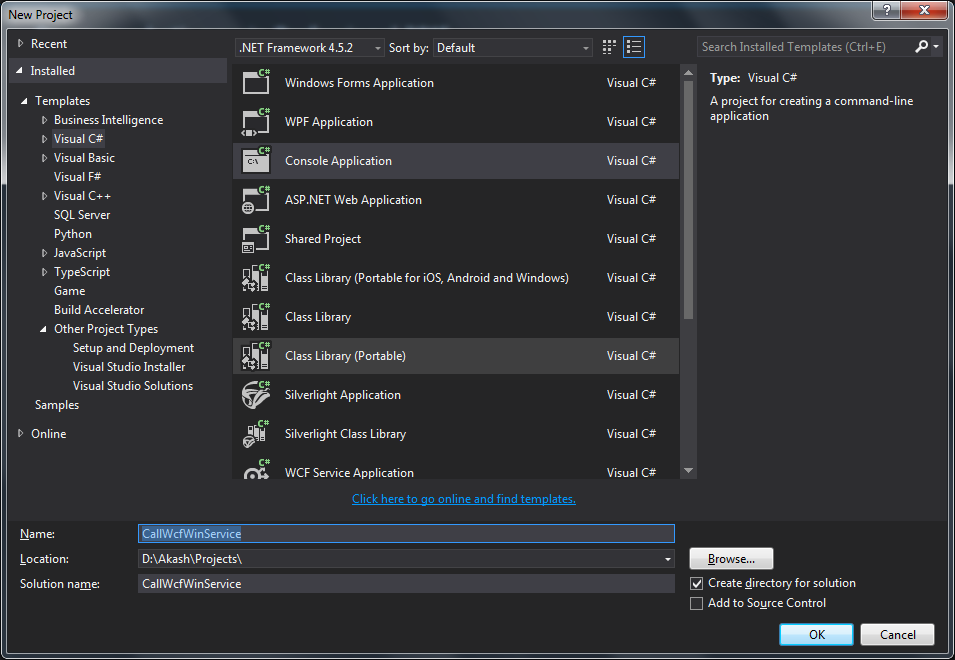Select the Console Application template icon
The height and width of the screenshot is (660, 955).
click(256, 160)
